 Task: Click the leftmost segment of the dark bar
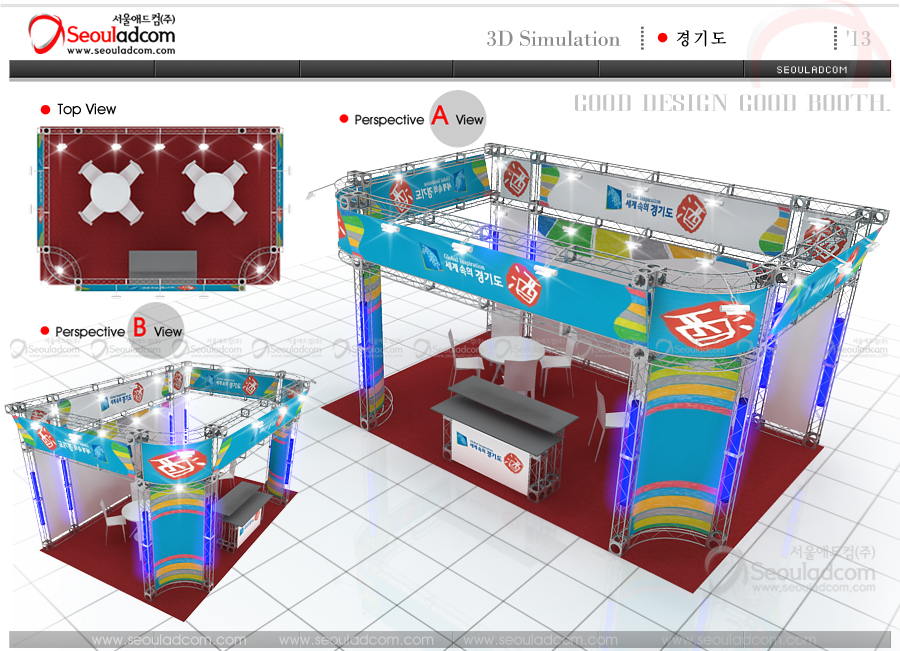point(82,69)
